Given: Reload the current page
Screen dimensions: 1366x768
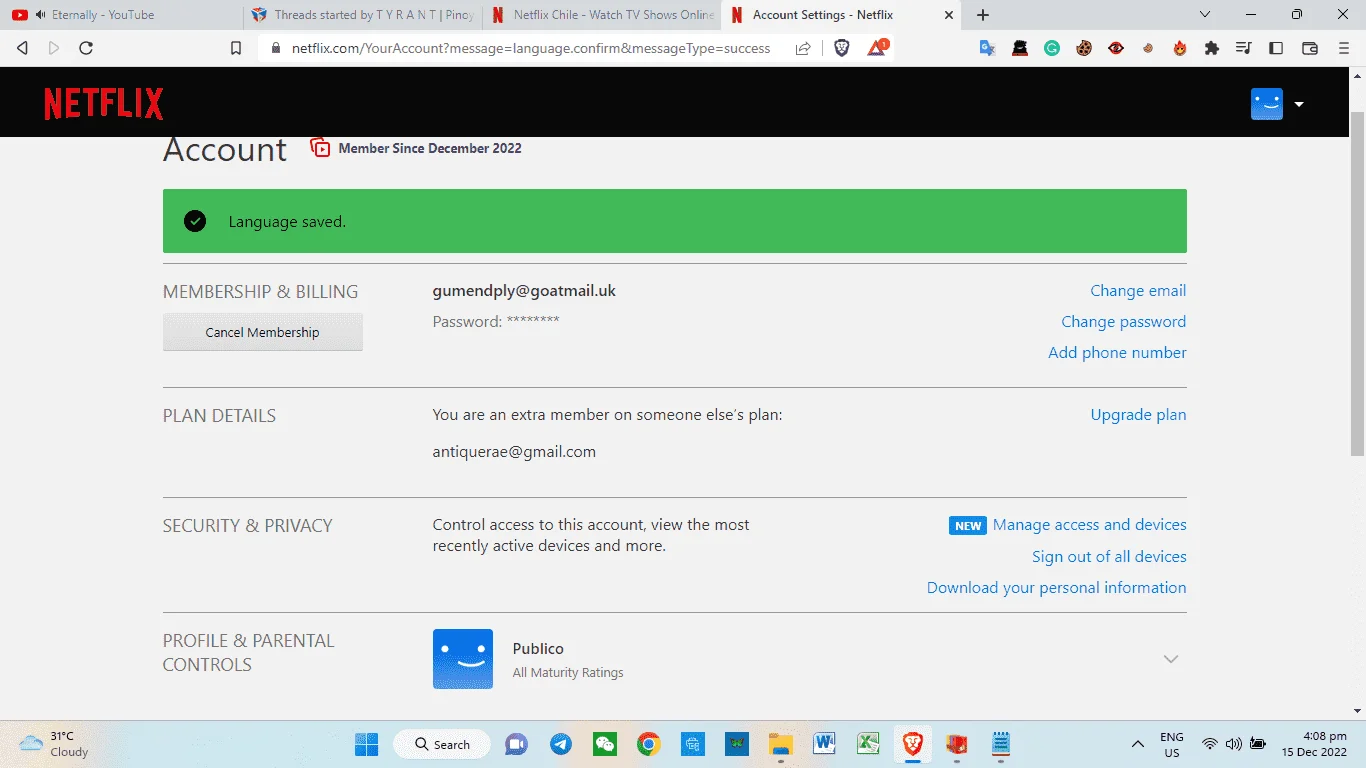Looking at the screenshot, I should coord(86,48).
